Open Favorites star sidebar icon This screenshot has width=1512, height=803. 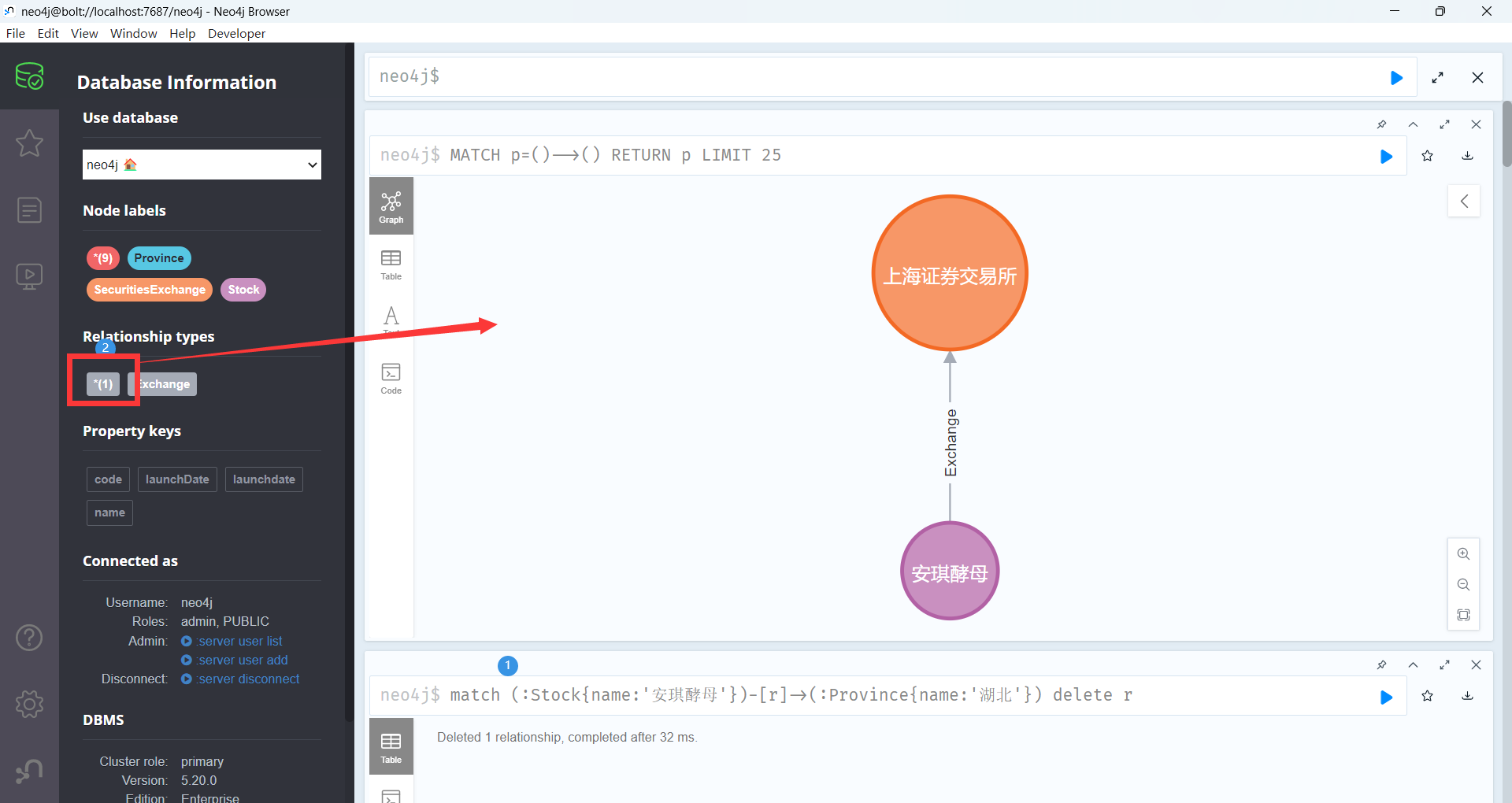tap(29, 143)
